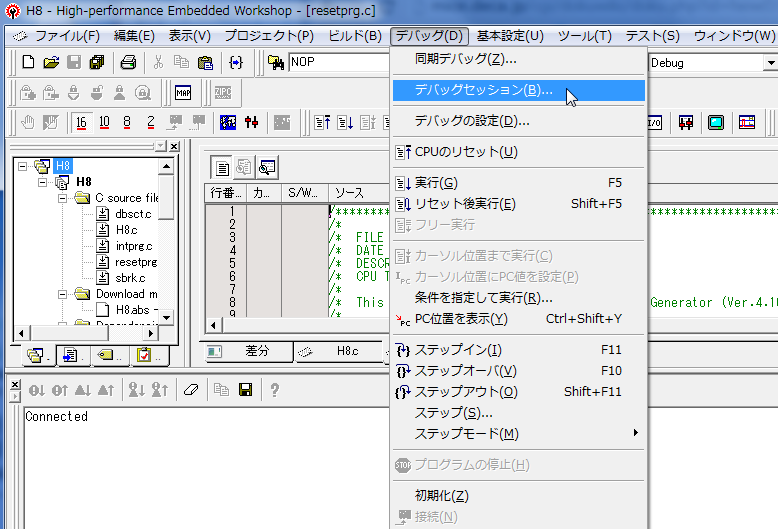778x529 pixels.
Task: Toggle decimal (10) radix display
Action: (x=105, y=123)
